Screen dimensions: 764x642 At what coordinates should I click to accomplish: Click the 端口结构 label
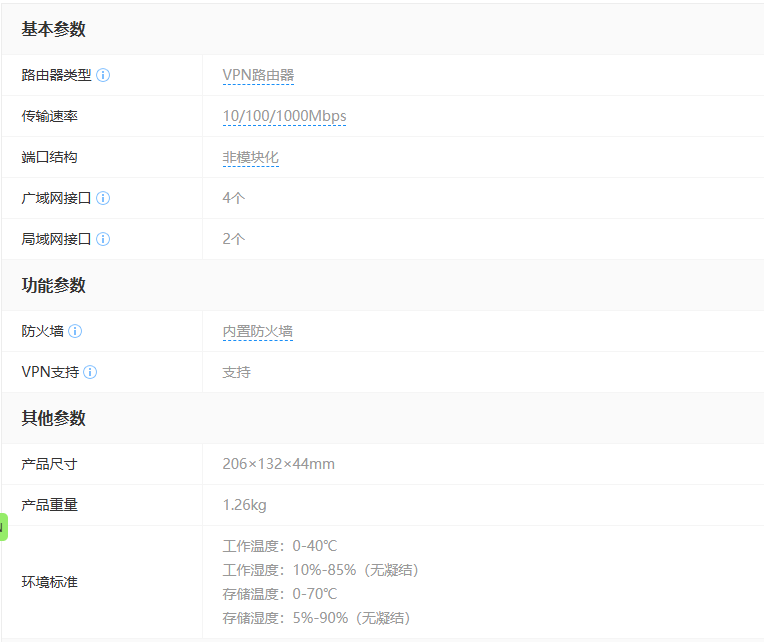coord(50,157)
